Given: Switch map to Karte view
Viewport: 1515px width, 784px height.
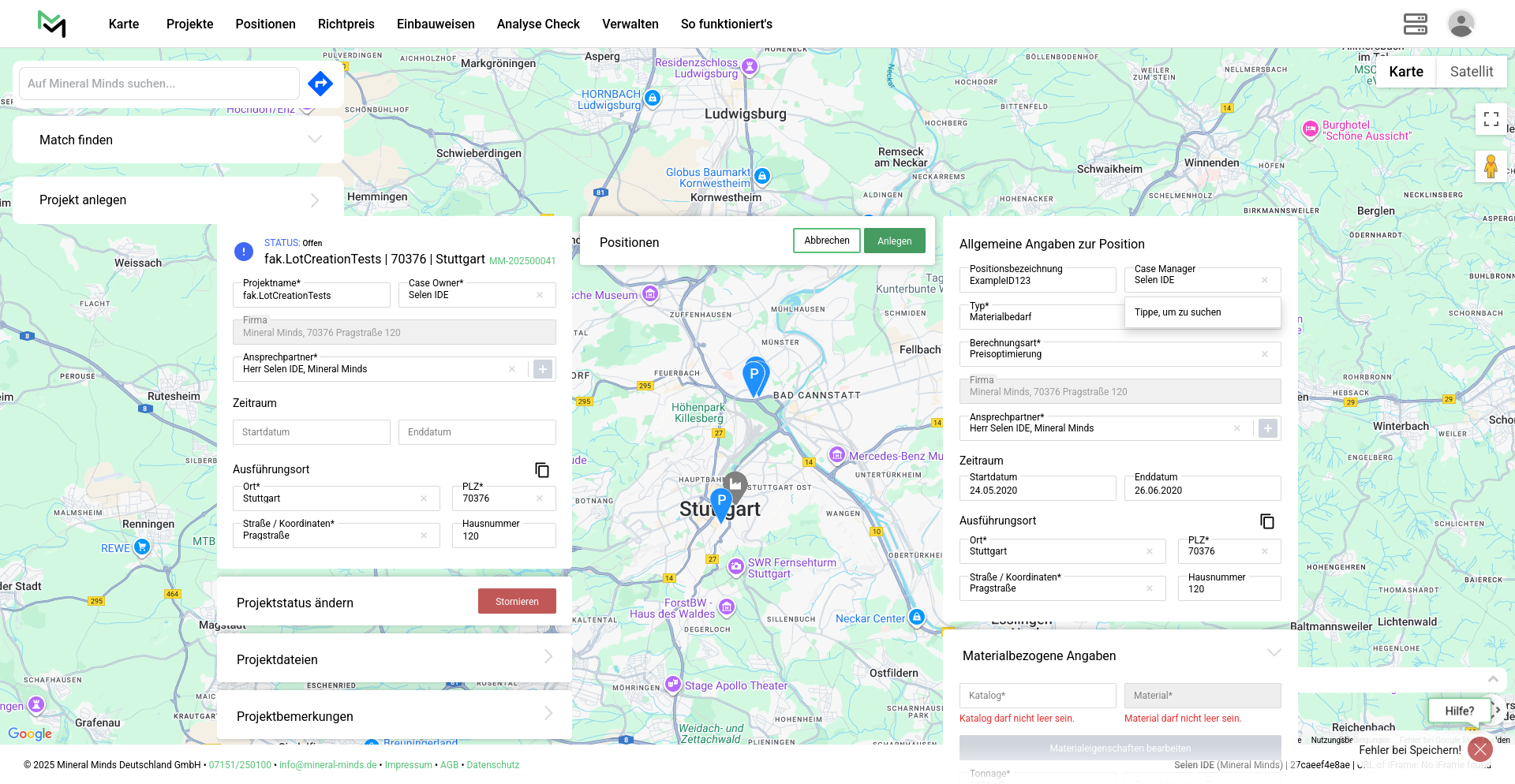Looking at the screenshot, I should pos(1405,72).
